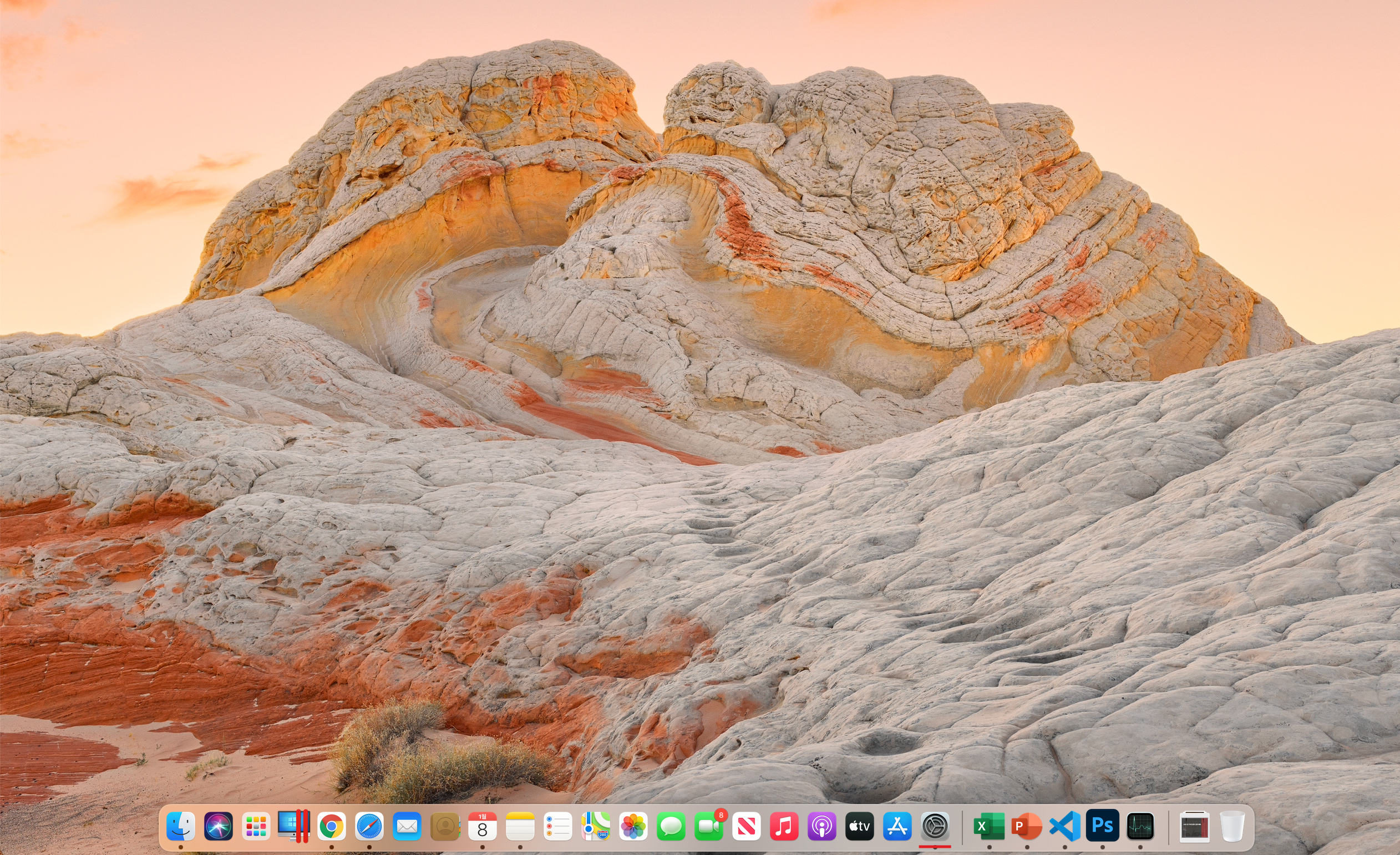Viewport: 1400px width, 855px height.
Task: Open the Apple Music app
Action: [784, 826]
